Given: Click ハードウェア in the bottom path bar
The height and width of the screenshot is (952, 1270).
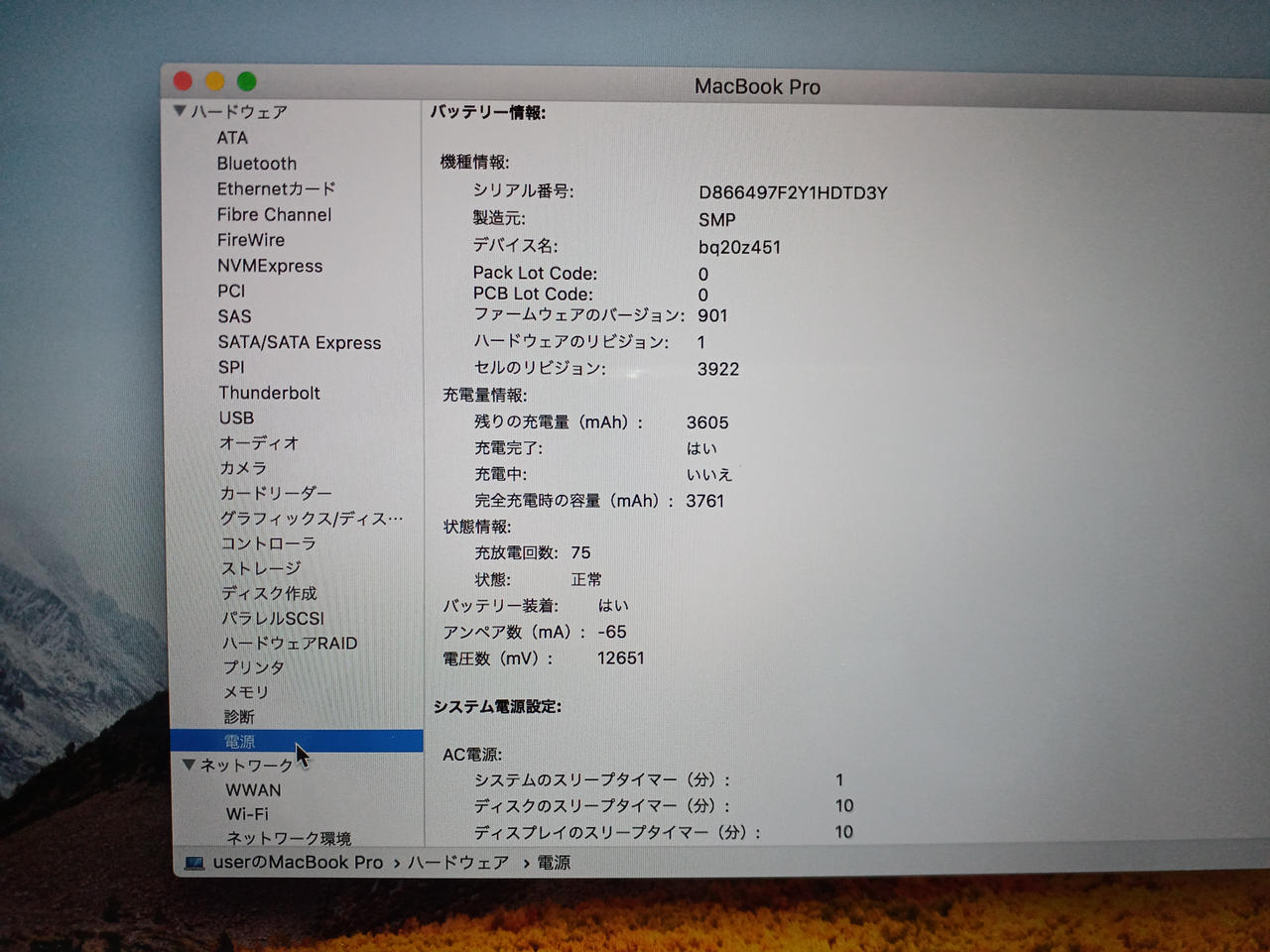Looking at the screenshot, I should [457, 863].
